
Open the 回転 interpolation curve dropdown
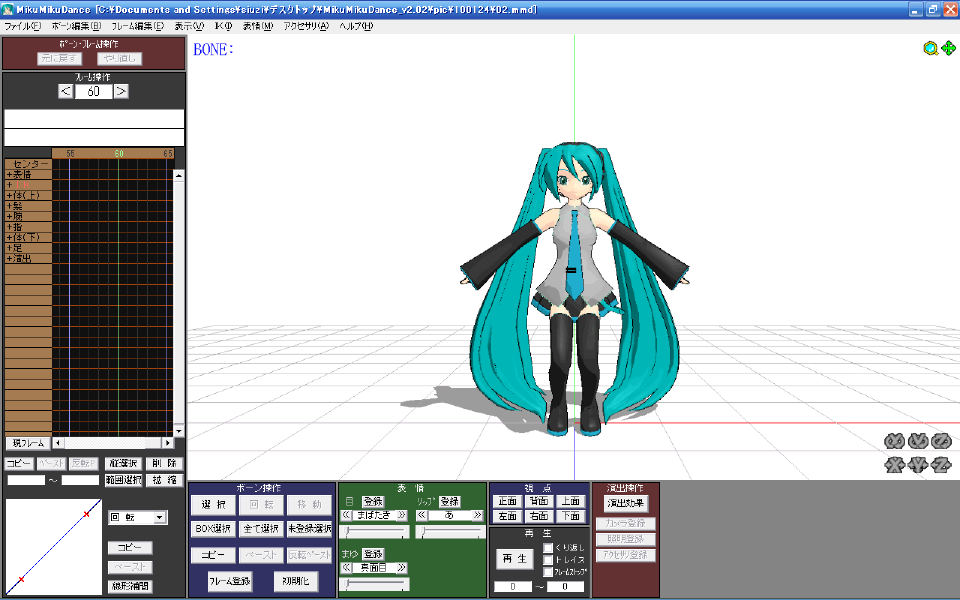(x=159, y=517)
